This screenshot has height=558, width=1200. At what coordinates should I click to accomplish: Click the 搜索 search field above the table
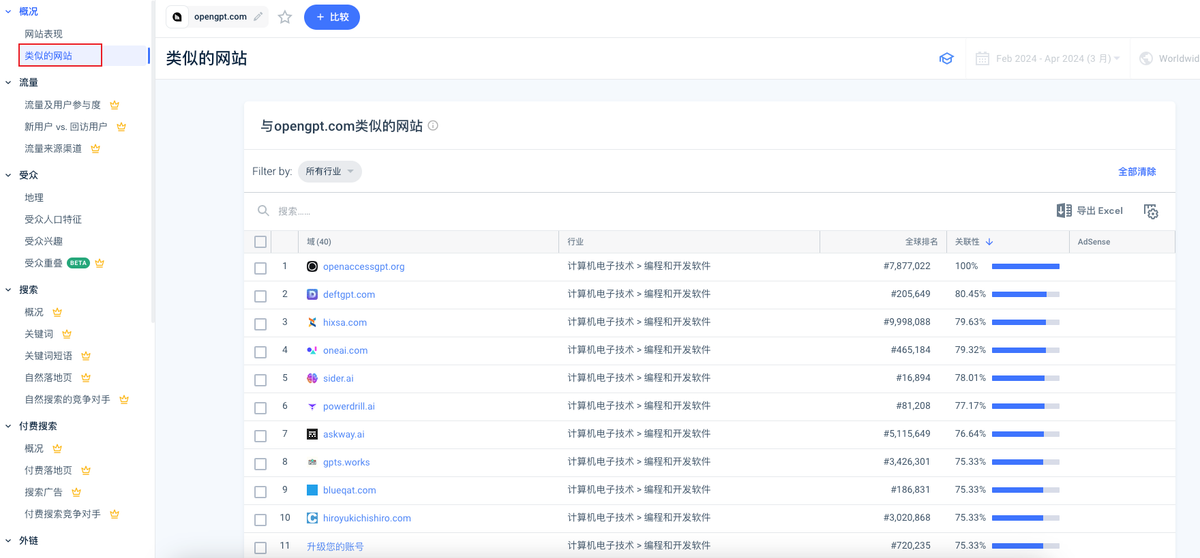pos(650,211)
